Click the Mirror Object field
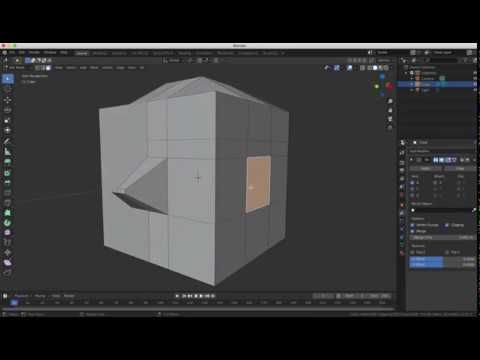This screenshot has height=360, width=480. pyautogui.click(x=440, y=210)
